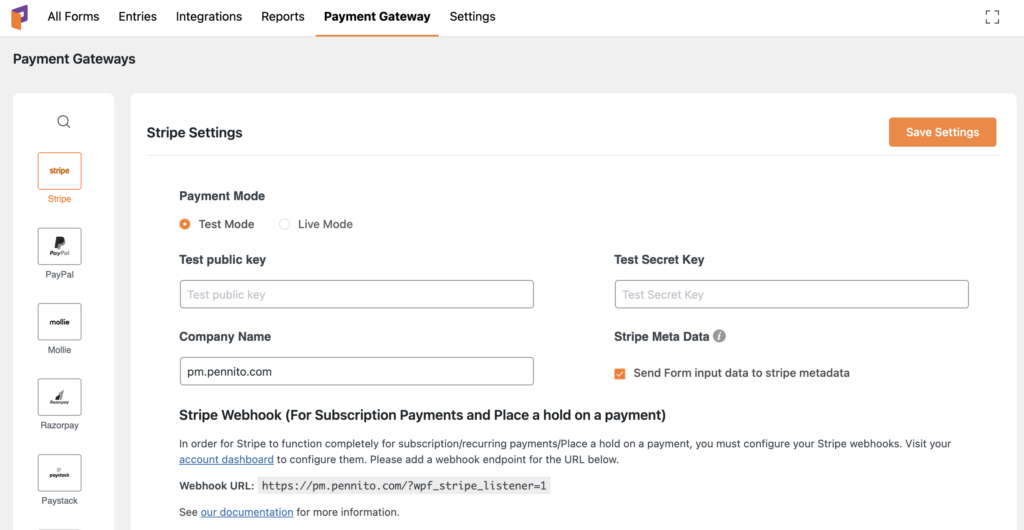The width and height of the screenshot is (1024, 530).
Task: Choose the Mollie gateway icon
Action: 59,322
